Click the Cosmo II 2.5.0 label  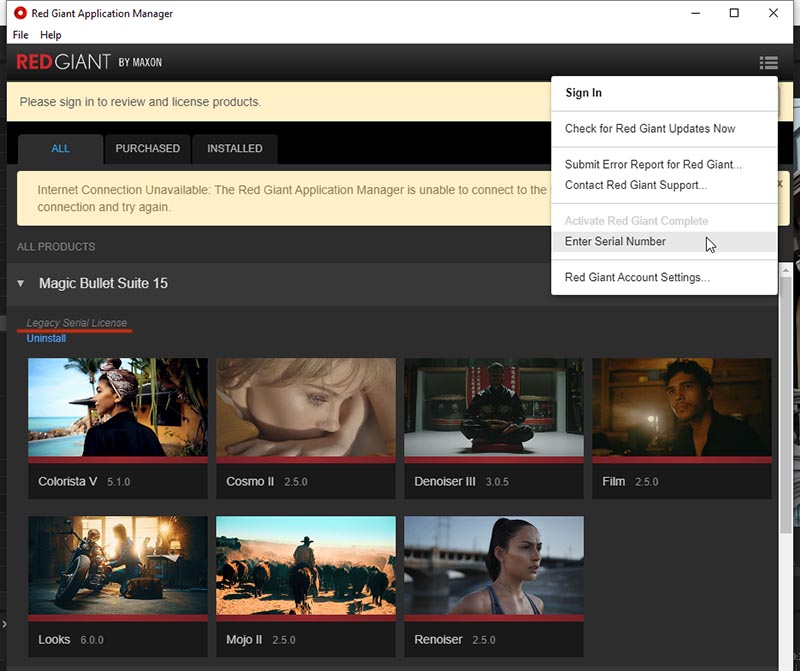click(x=267, y=482)
